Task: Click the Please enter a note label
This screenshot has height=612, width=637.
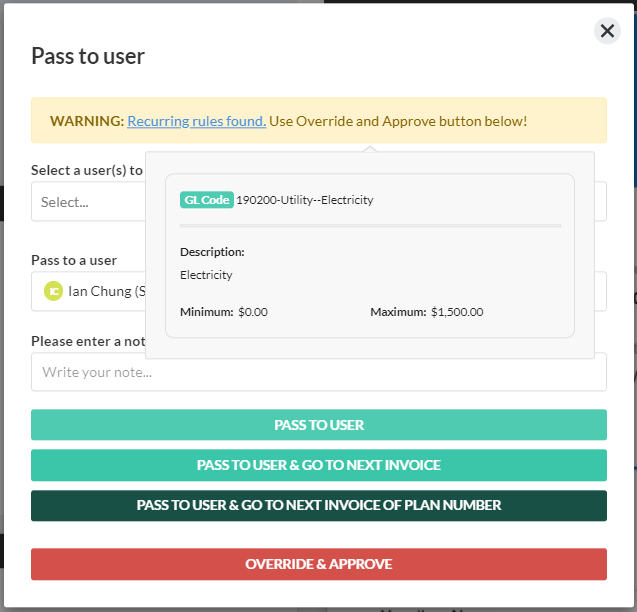Action: (x=88, y=341)
